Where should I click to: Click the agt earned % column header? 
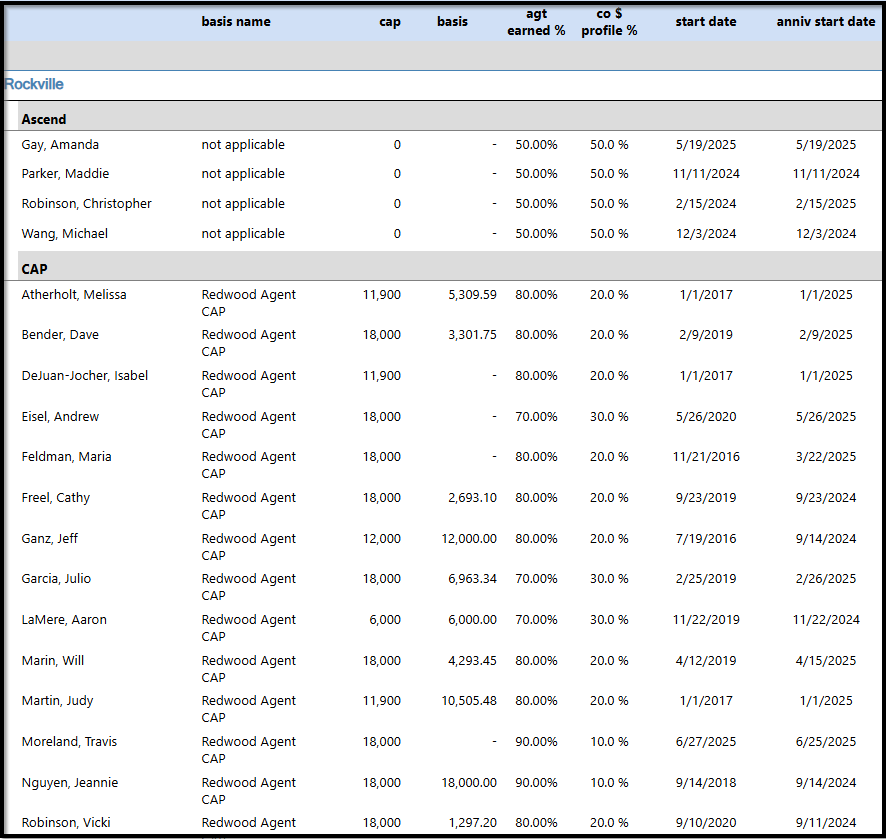536,22
